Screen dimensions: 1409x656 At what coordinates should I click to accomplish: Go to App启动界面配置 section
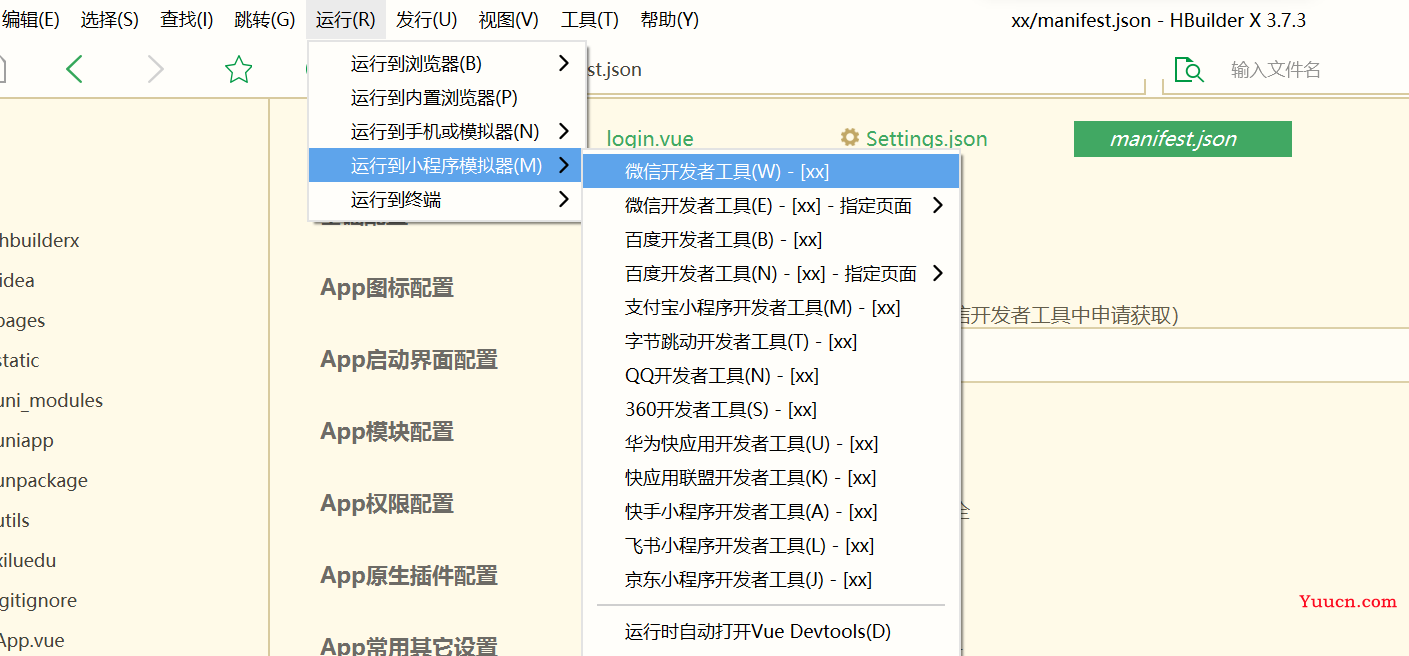tap(409, 360)
